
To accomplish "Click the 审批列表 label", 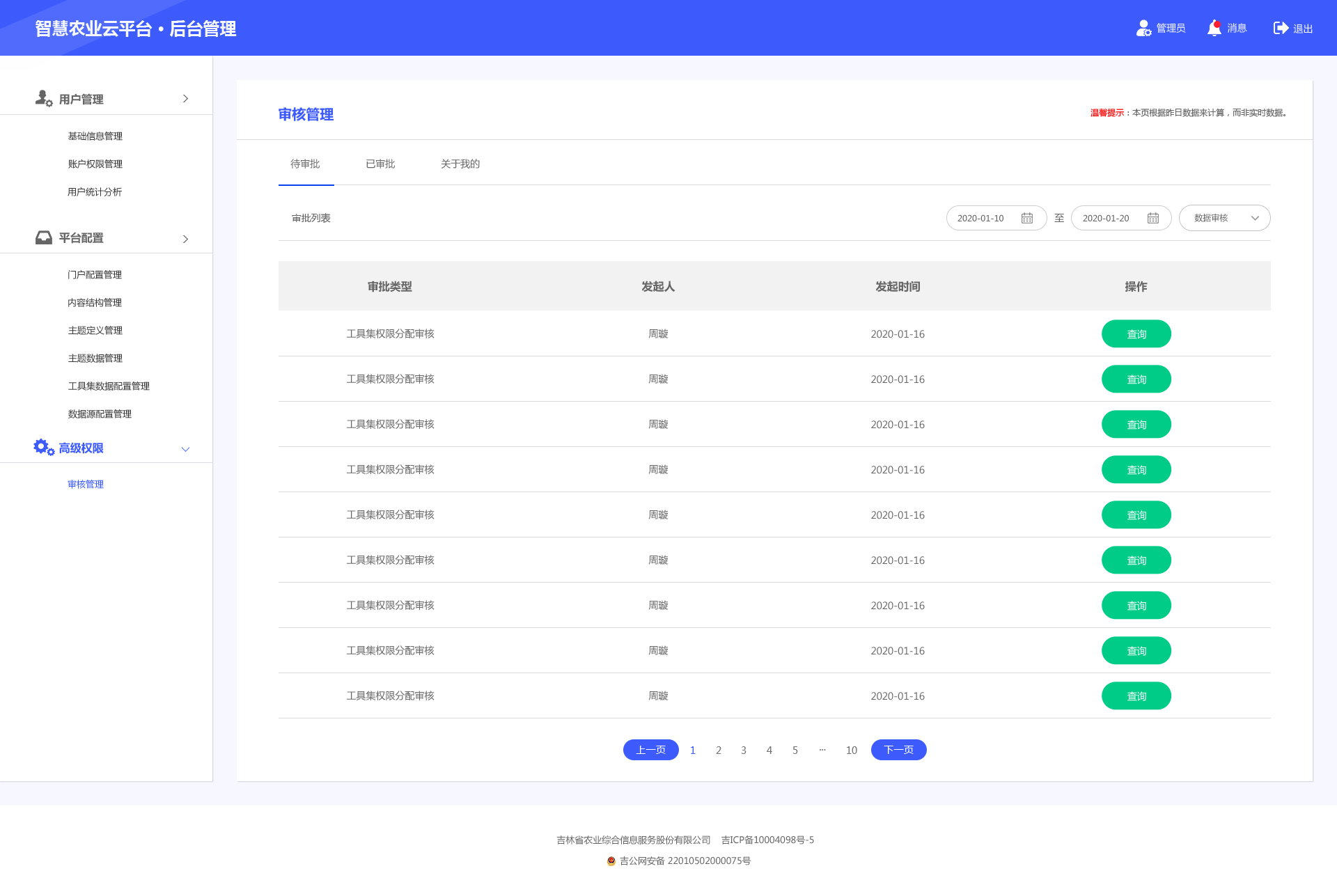I will pos(311,218).
